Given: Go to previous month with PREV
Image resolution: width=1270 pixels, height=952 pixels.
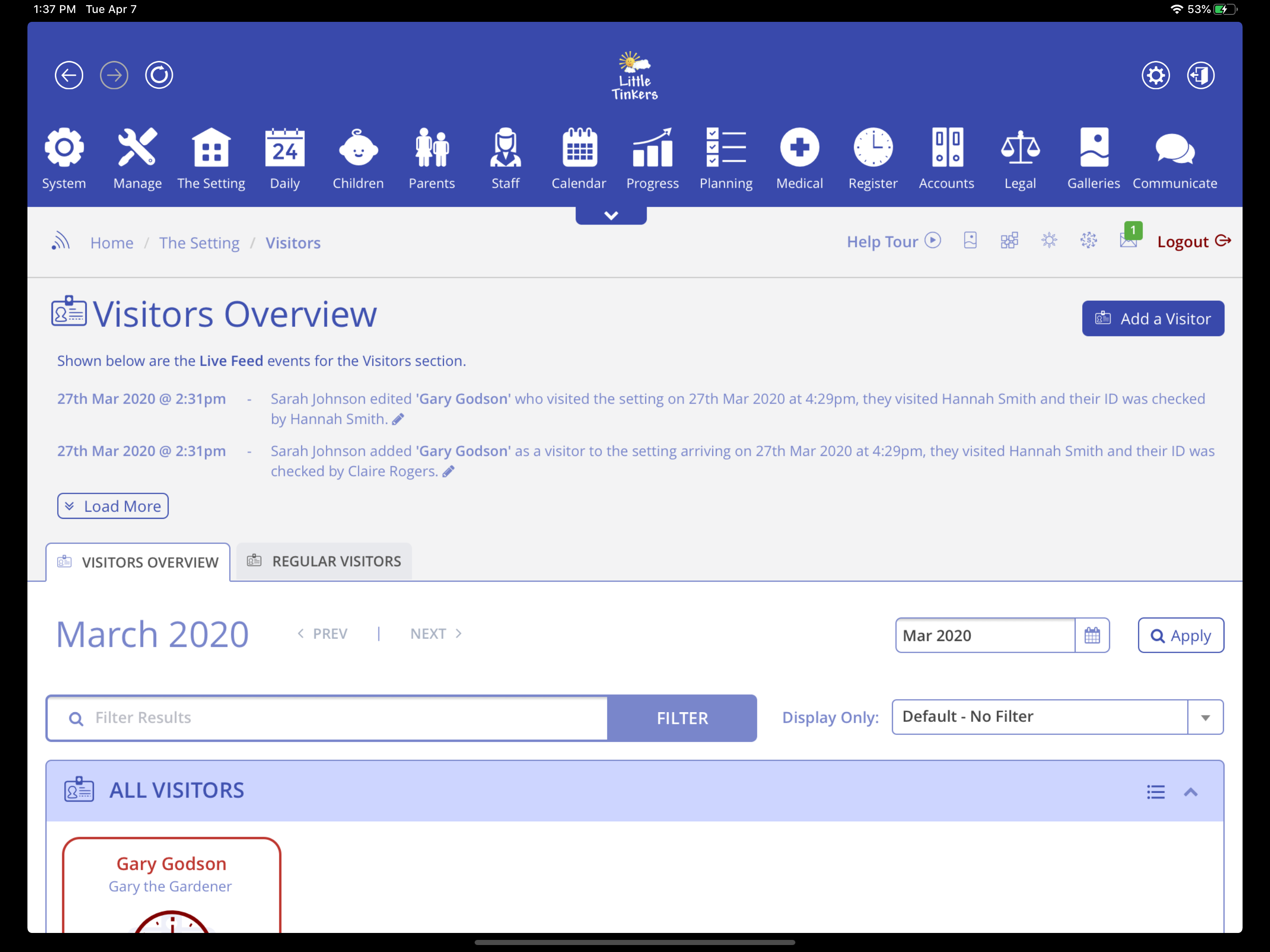Looking at the screenshot, I should click(x=323, y=633).
